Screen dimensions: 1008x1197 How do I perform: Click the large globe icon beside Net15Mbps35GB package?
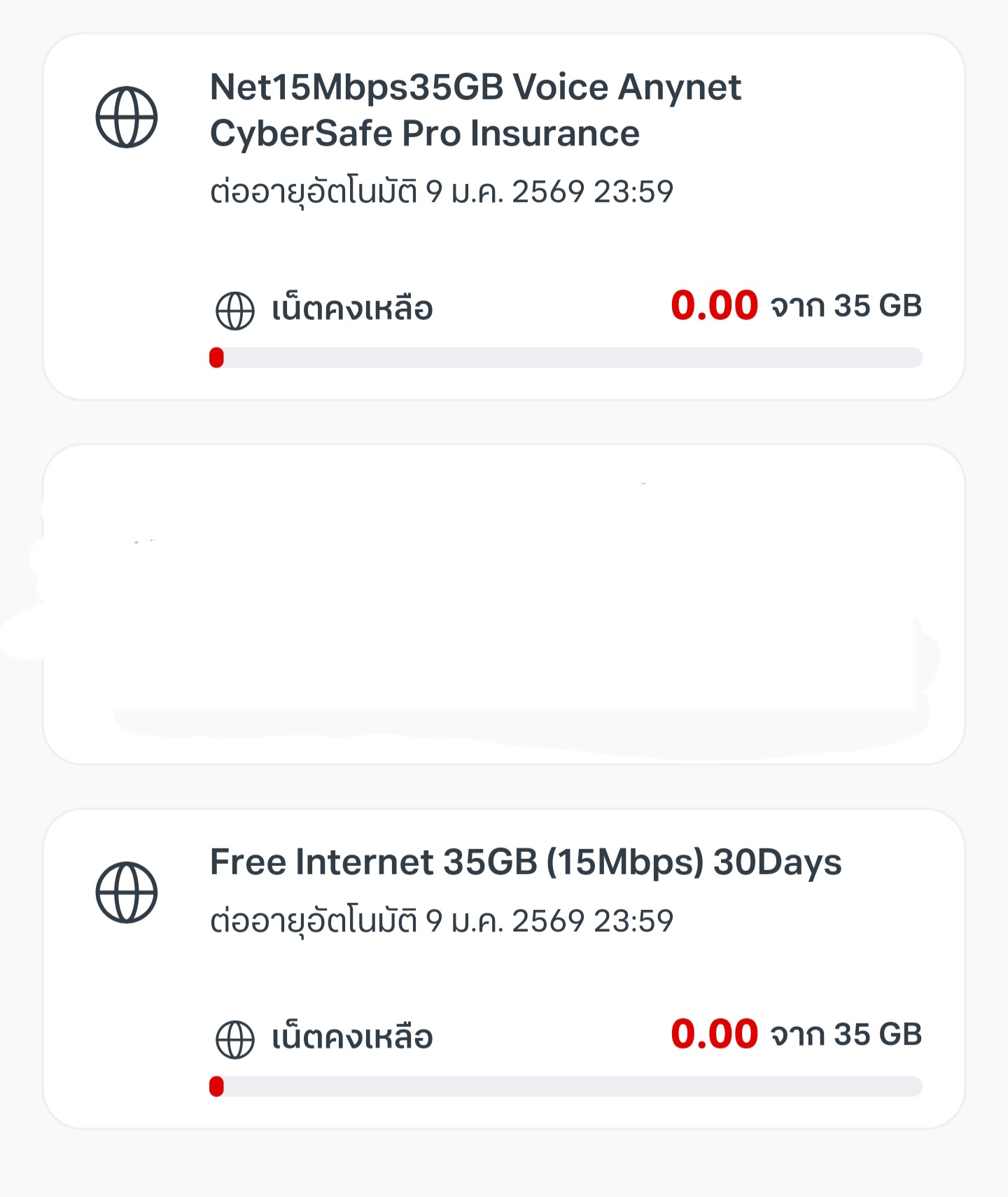tap(127, 117)
